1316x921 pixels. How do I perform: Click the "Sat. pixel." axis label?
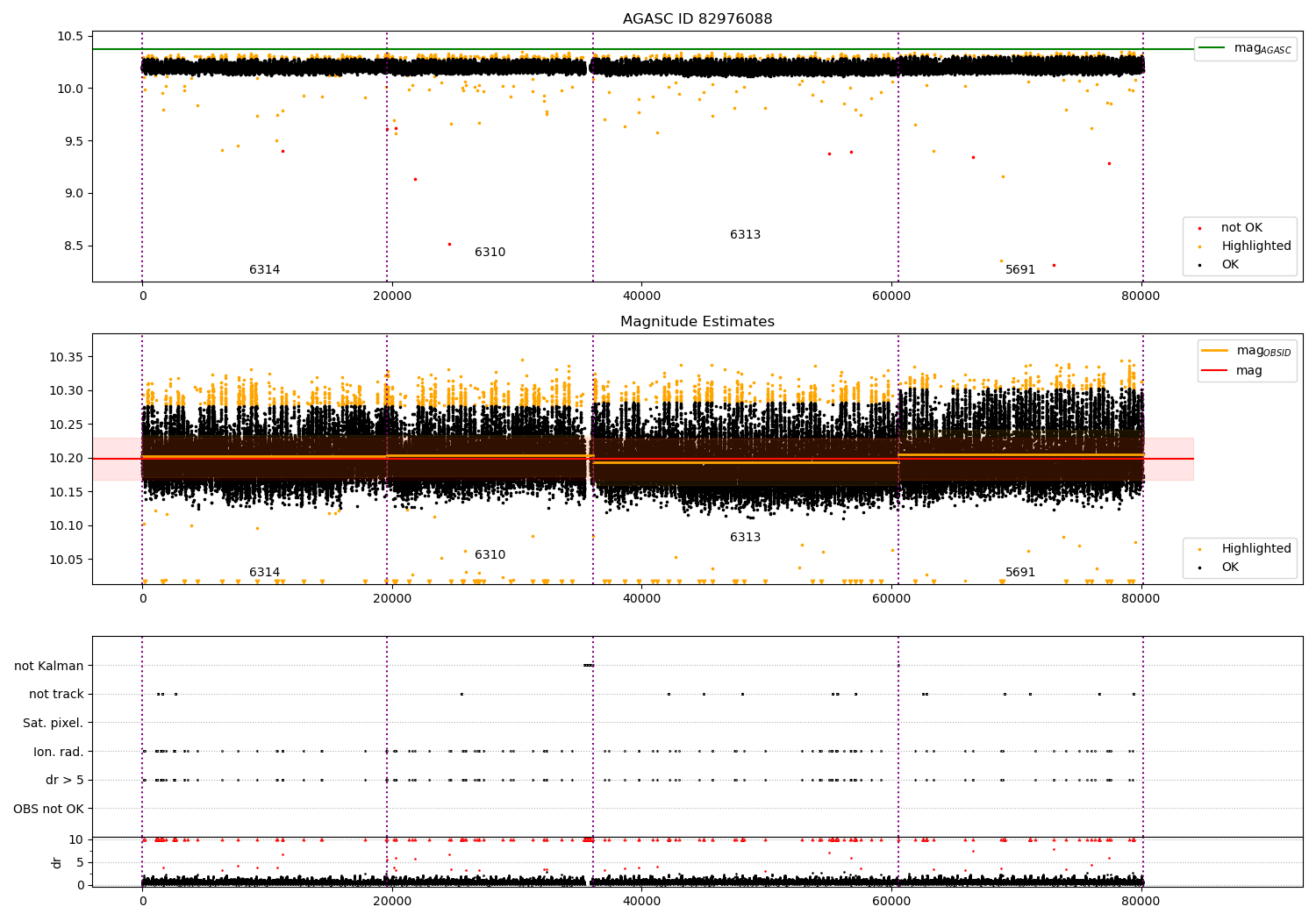[x=54, y=724]
